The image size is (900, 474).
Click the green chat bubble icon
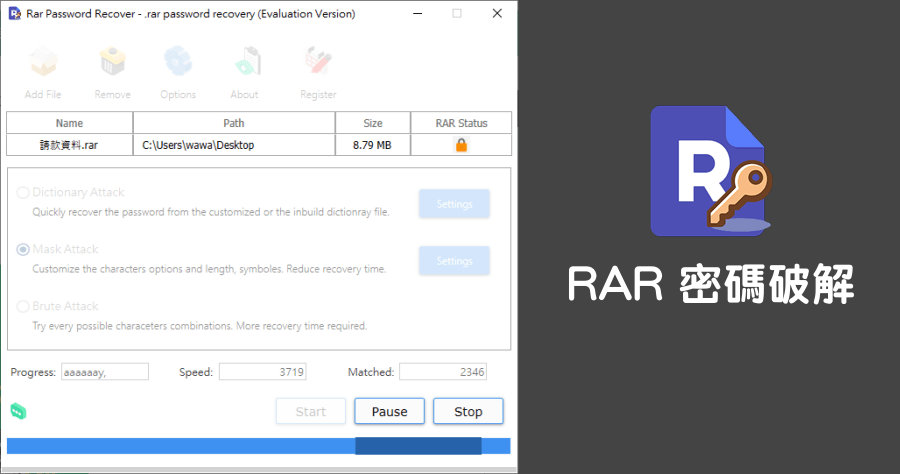coord(18,411)
